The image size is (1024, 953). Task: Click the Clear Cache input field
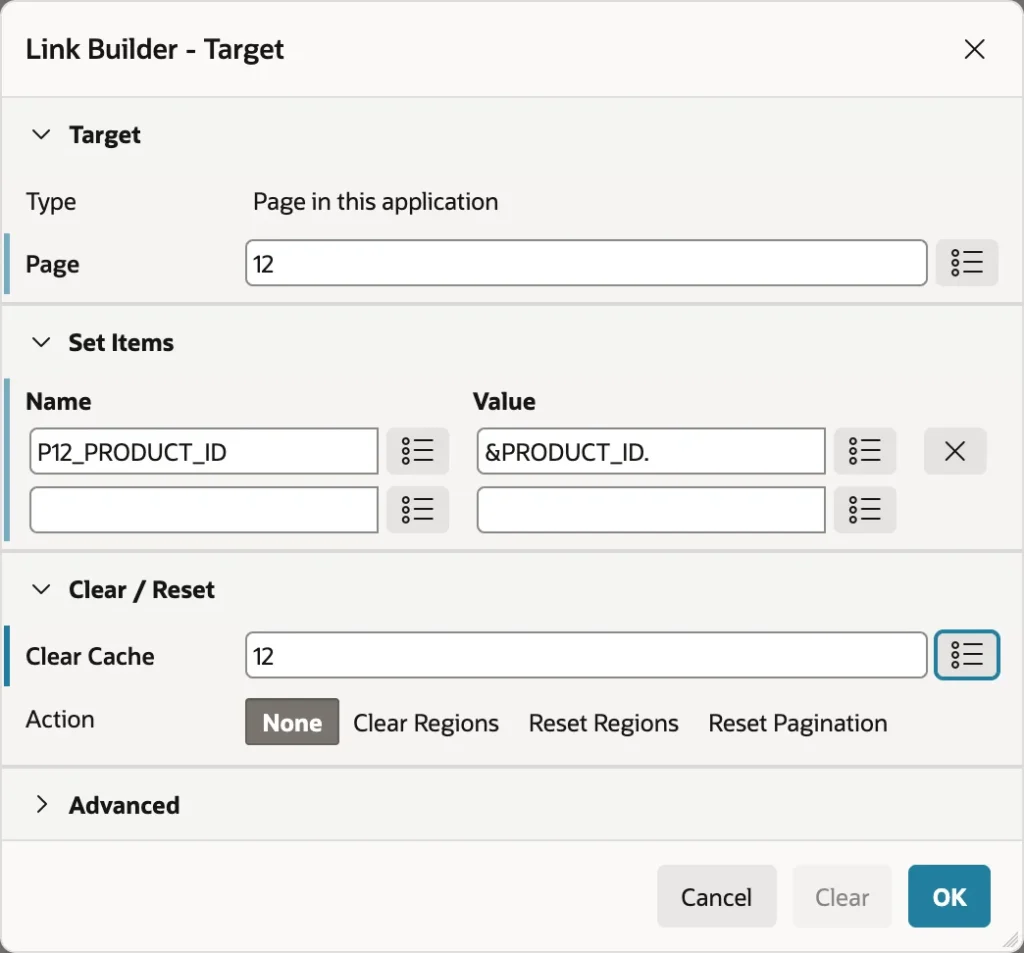[x=586, y=655]
